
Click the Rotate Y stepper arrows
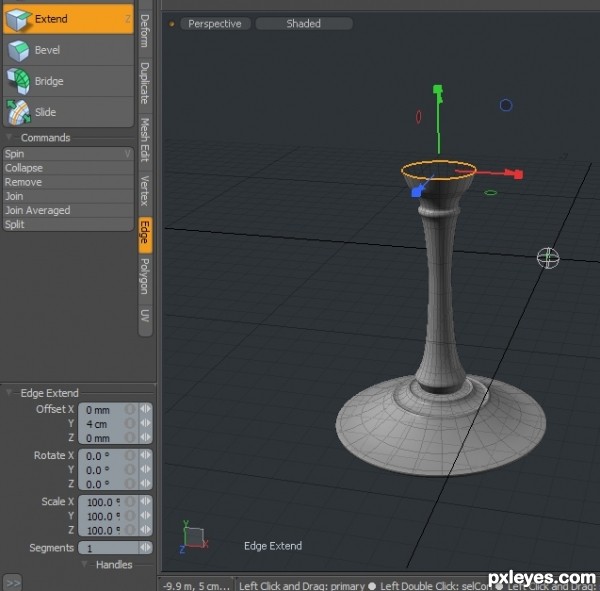coord(145,469)
